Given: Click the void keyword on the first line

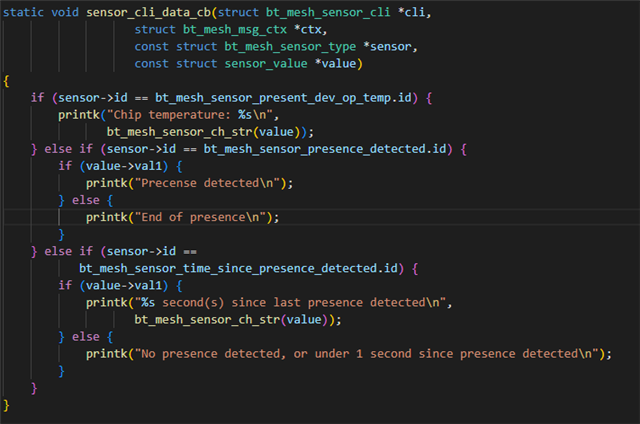Looking at the screenshot, I should [x=65, y=13].
